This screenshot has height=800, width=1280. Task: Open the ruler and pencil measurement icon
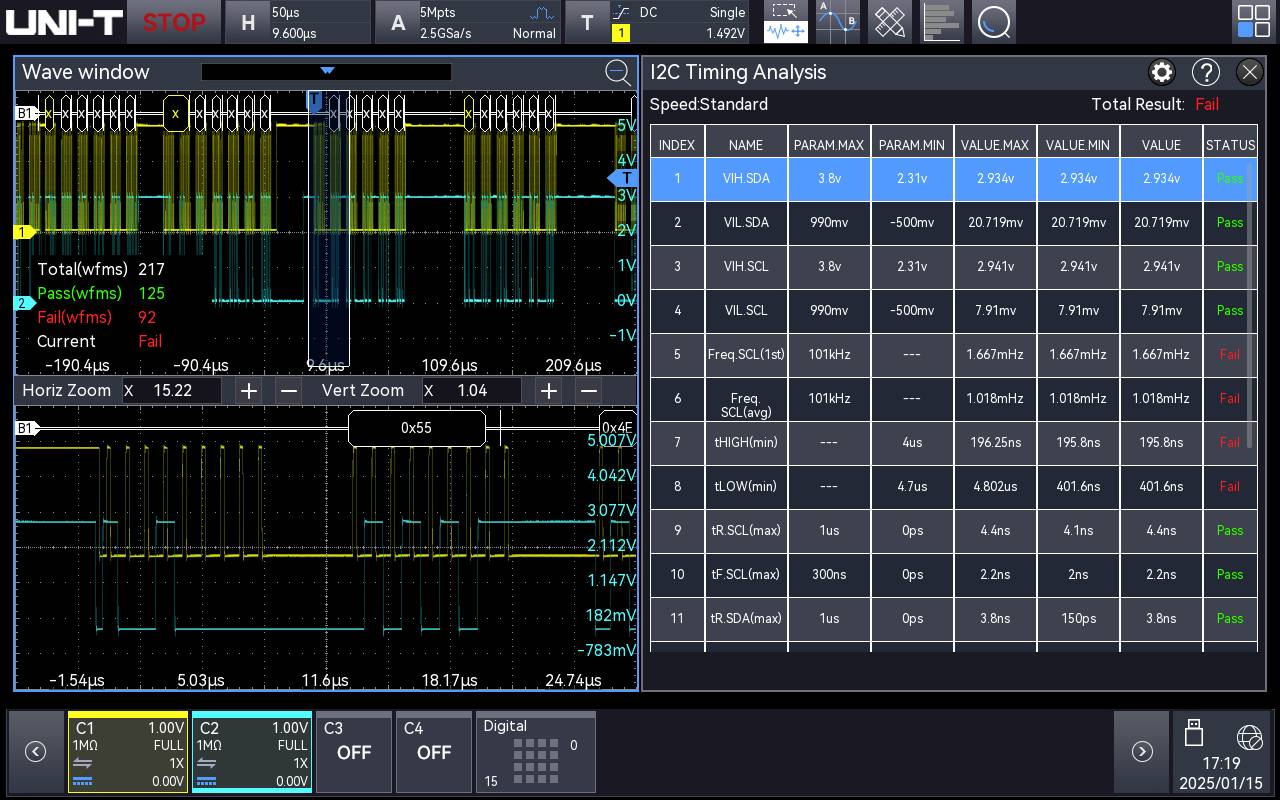pyautogui.click(x=889, y=22)
